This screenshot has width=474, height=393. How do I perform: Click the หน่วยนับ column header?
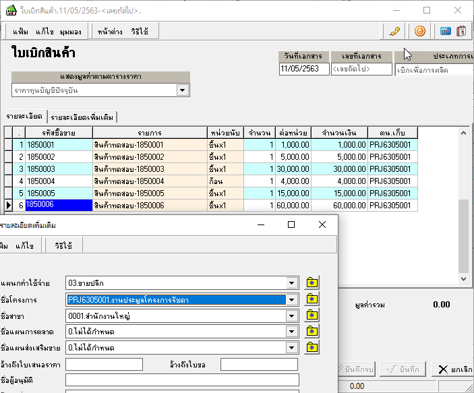[x=225, y=133]
